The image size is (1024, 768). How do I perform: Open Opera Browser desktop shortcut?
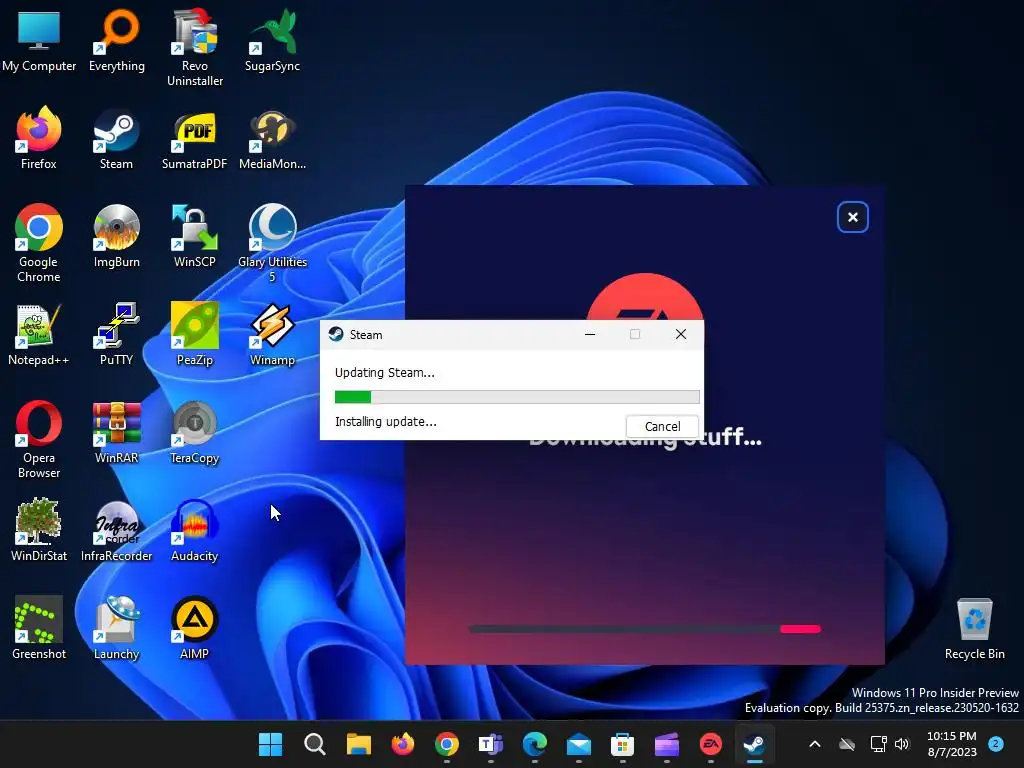tap(39, 439)
